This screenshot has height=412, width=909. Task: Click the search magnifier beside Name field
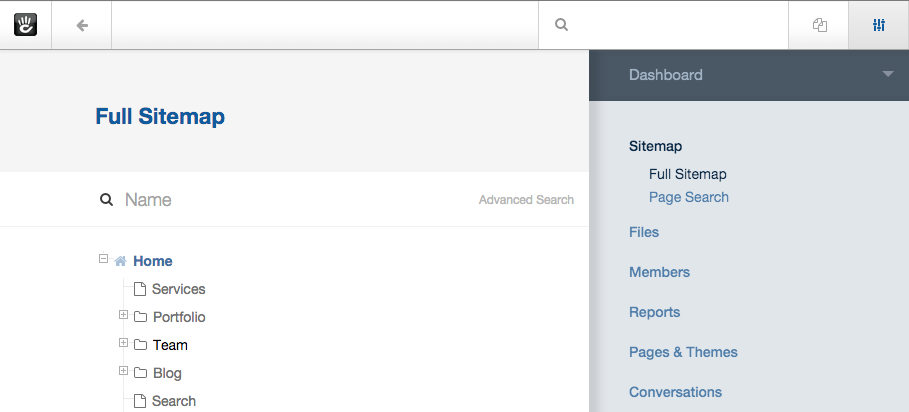(106, 200)
